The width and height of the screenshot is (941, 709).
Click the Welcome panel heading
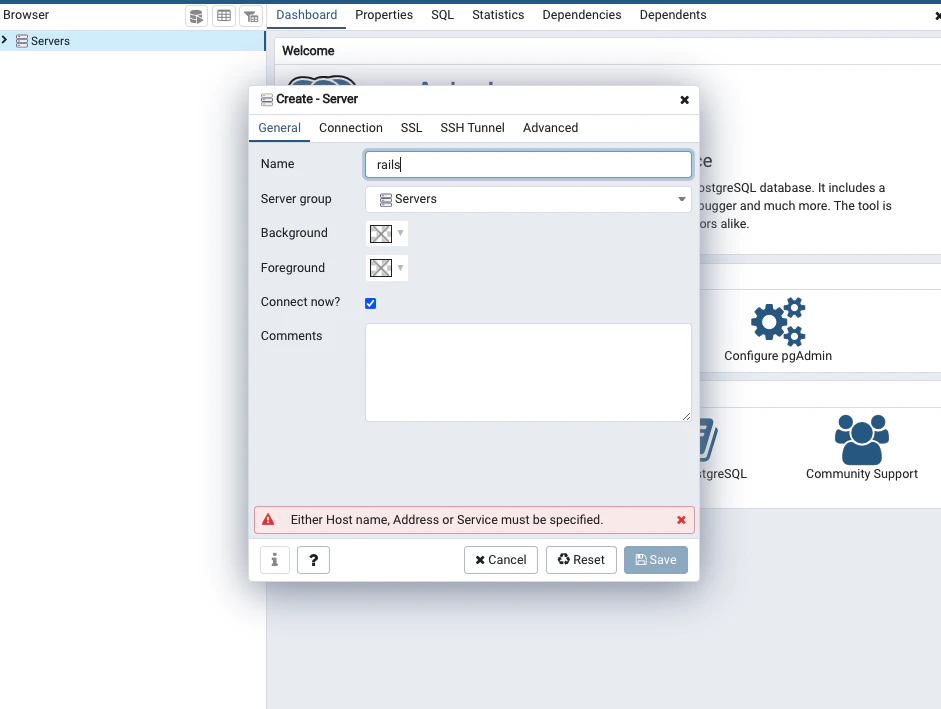click(308, 51)
